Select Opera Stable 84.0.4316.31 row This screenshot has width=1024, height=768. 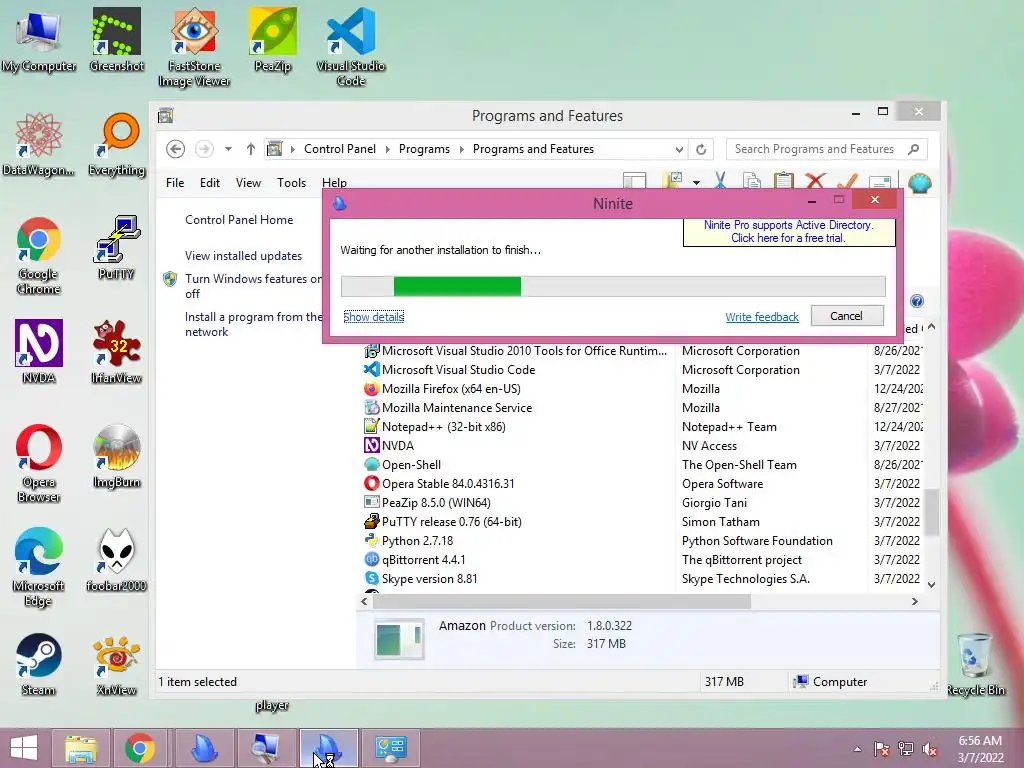pos(644,484)
